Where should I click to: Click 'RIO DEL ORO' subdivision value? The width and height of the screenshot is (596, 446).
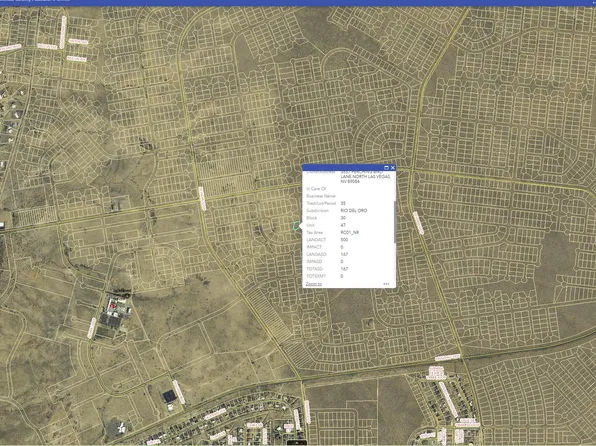tap(354, 211)
